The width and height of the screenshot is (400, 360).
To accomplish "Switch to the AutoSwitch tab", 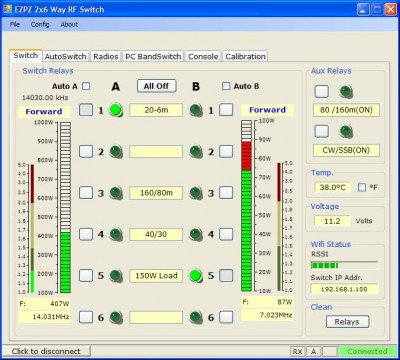I will click(65, 56).
